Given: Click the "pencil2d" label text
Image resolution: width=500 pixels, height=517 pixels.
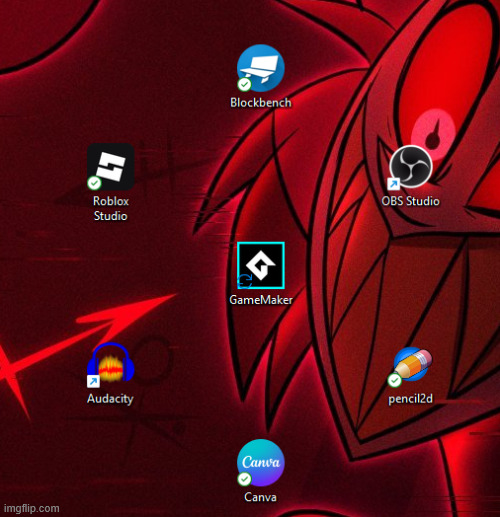Looking at the screenshot, I should tap(411, 399).
